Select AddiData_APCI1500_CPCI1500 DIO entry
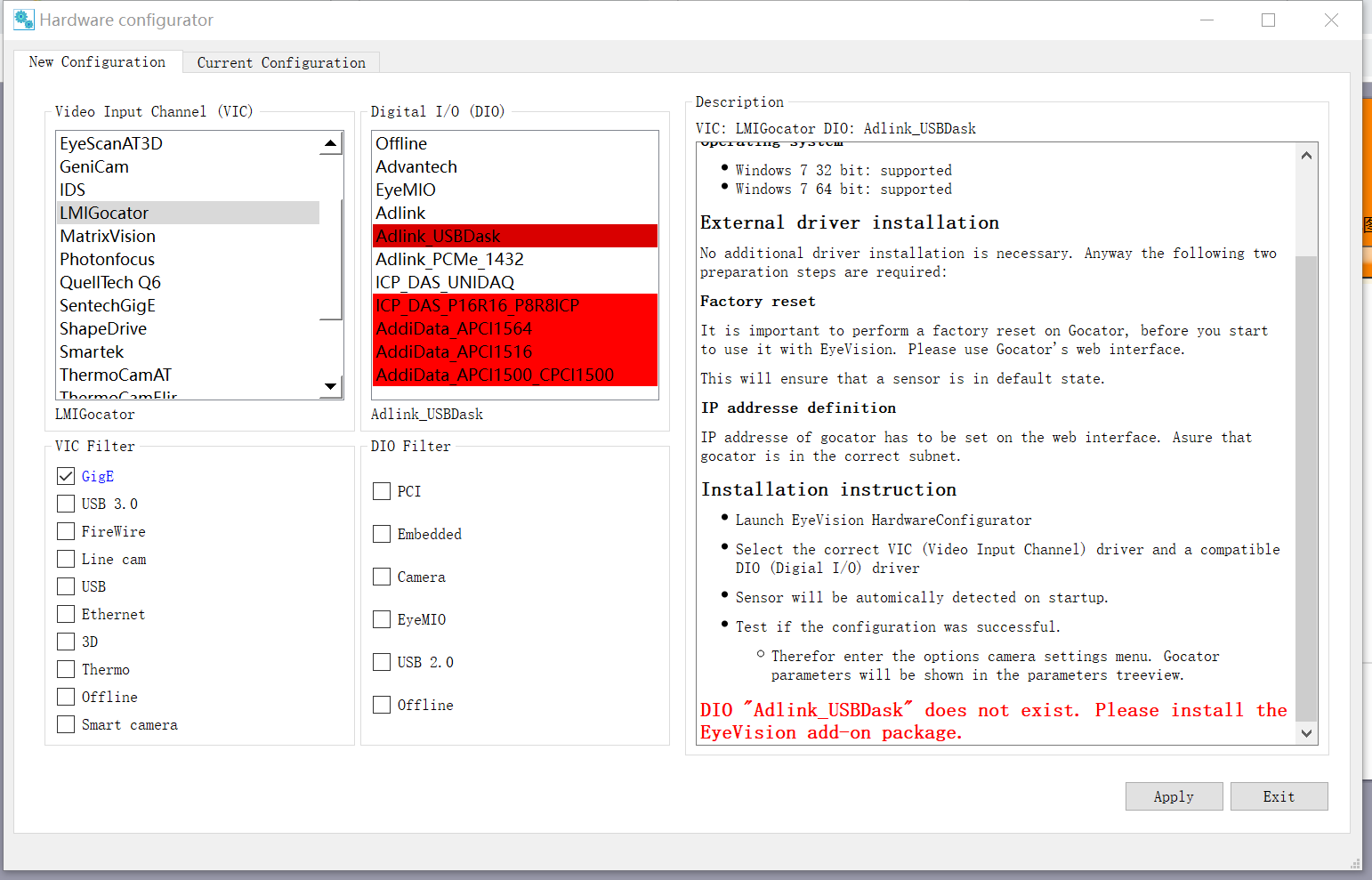 (515, 375)
